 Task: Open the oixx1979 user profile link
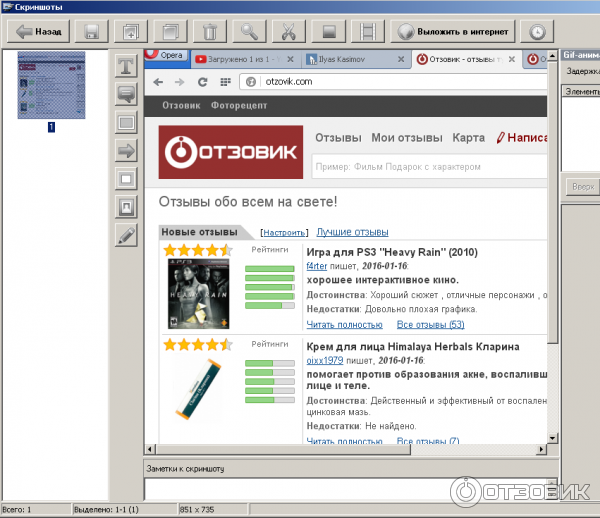324,360
